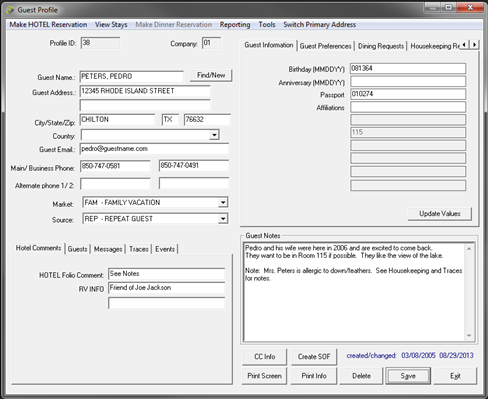Open the Housekeeping tab

coord(434,46)
